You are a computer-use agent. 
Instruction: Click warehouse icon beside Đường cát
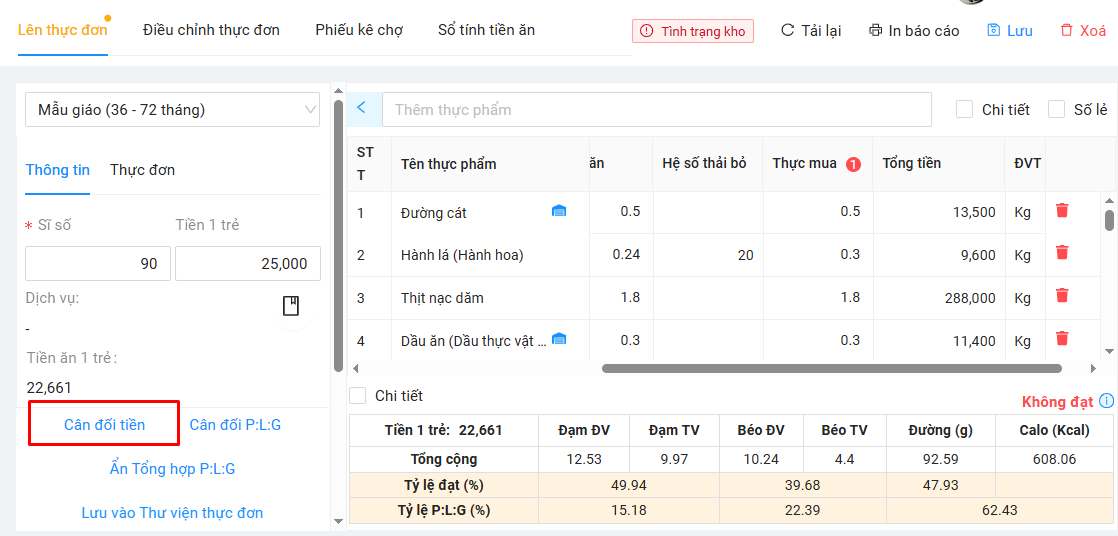[559, 211]
